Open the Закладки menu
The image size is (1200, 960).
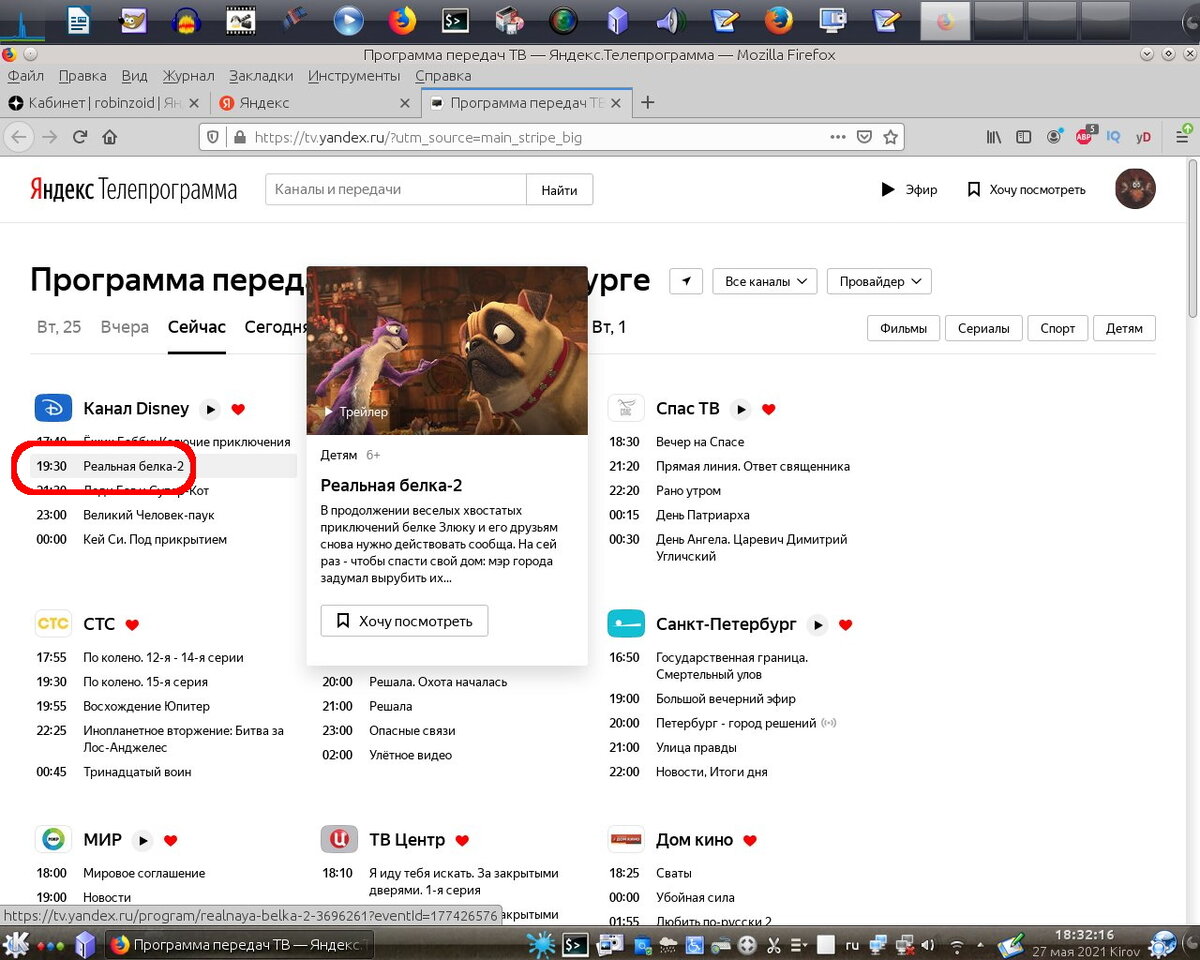(261, 75)
